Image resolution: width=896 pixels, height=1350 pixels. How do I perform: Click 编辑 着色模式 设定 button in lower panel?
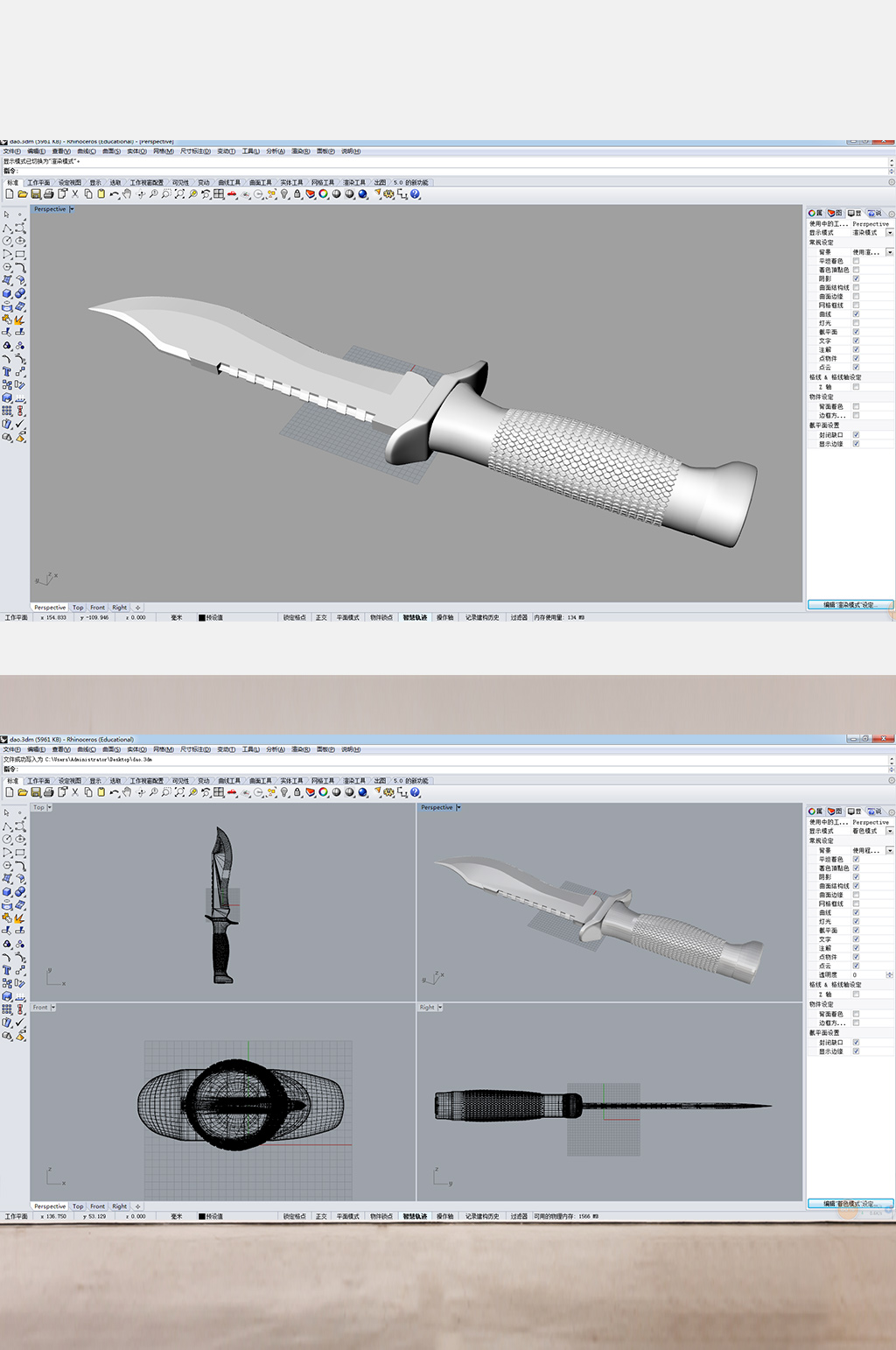[850, 1204]
